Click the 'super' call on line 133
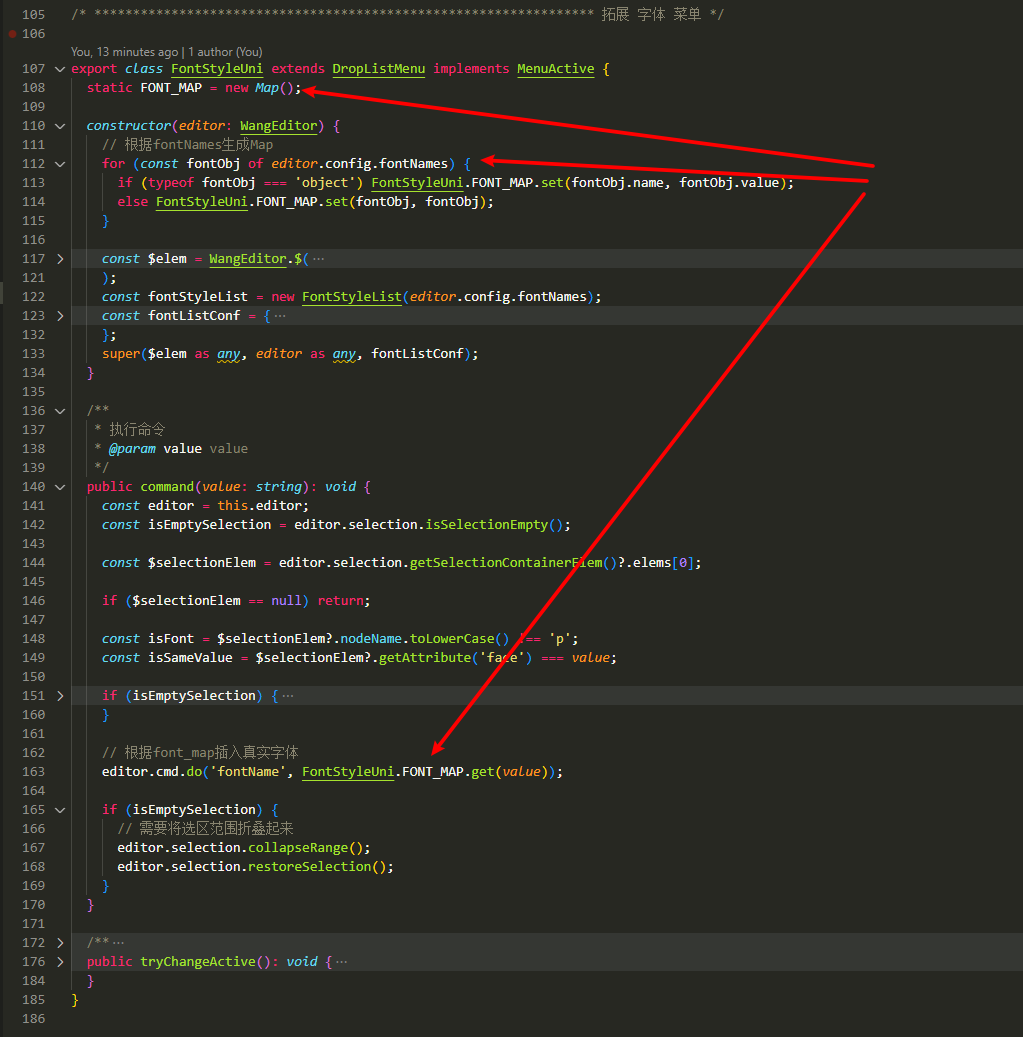This screenshot has width=1023, height=1037. [121, 354]
